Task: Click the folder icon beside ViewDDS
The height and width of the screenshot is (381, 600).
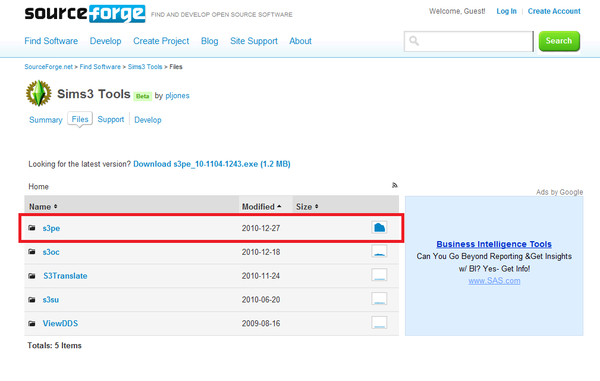Action: coord(32,324)
